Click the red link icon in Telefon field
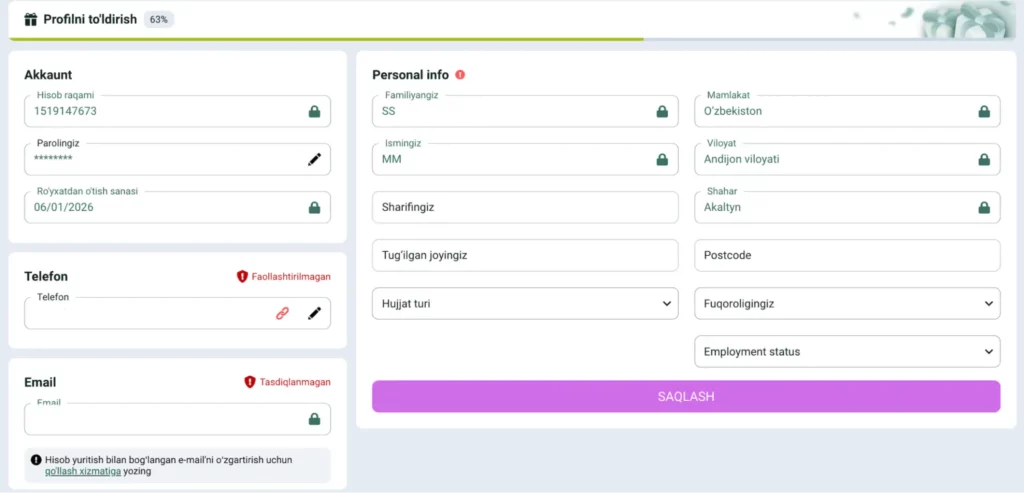Screen dimensions: 1024x493 tap(282, 313)
